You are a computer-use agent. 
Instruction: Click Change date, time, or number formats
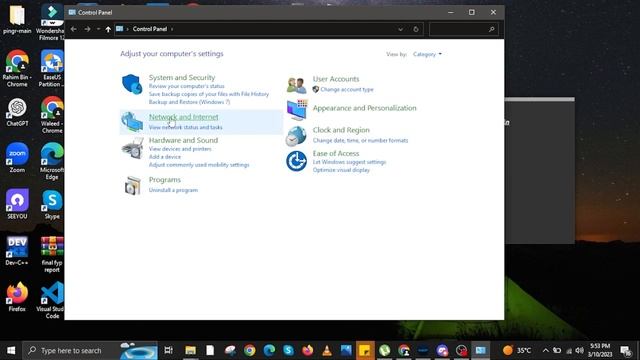click(360, 140)
